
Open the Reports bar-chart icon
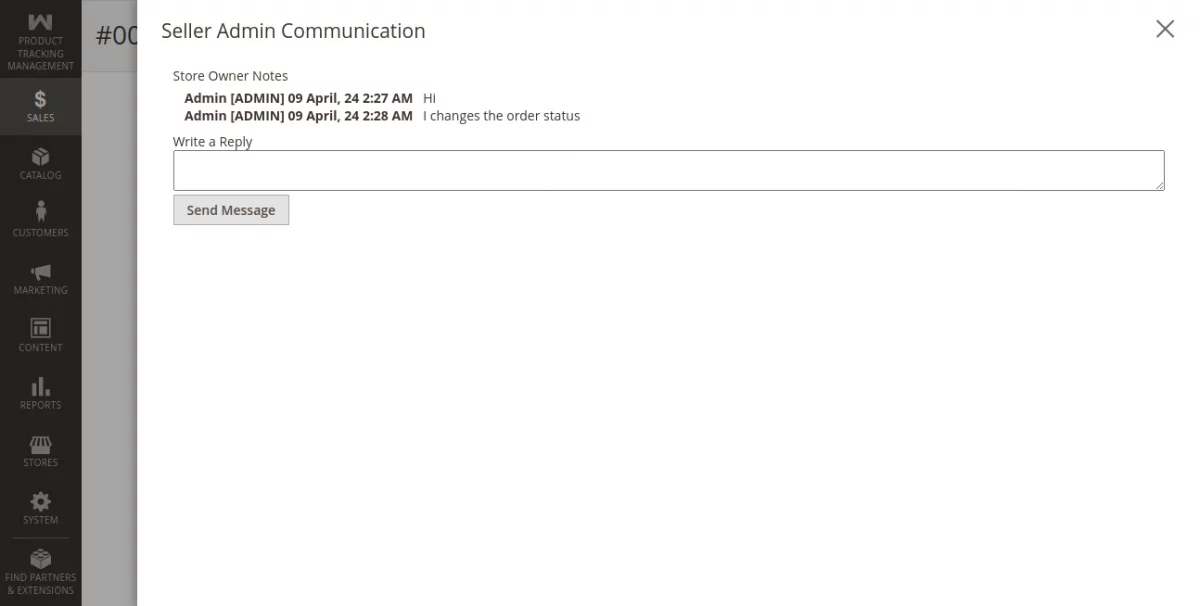pos(40,386)
